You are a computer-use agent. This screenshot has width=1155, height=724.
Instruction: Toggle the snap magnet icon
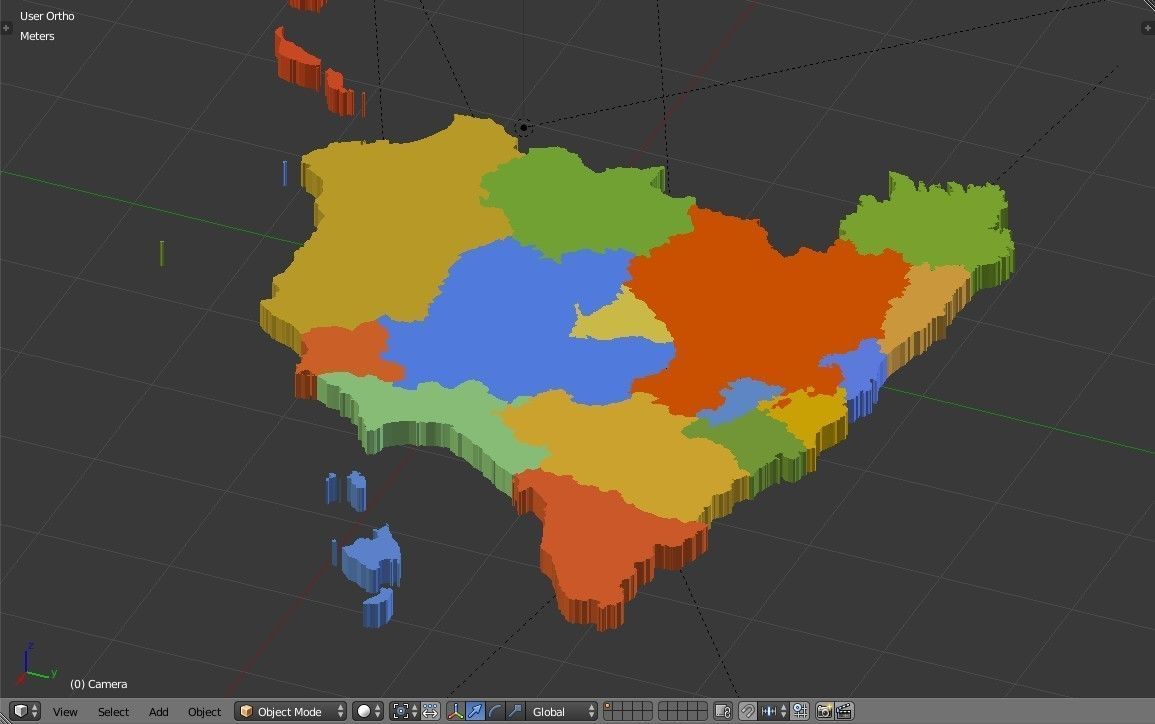[x=748, y=711]
